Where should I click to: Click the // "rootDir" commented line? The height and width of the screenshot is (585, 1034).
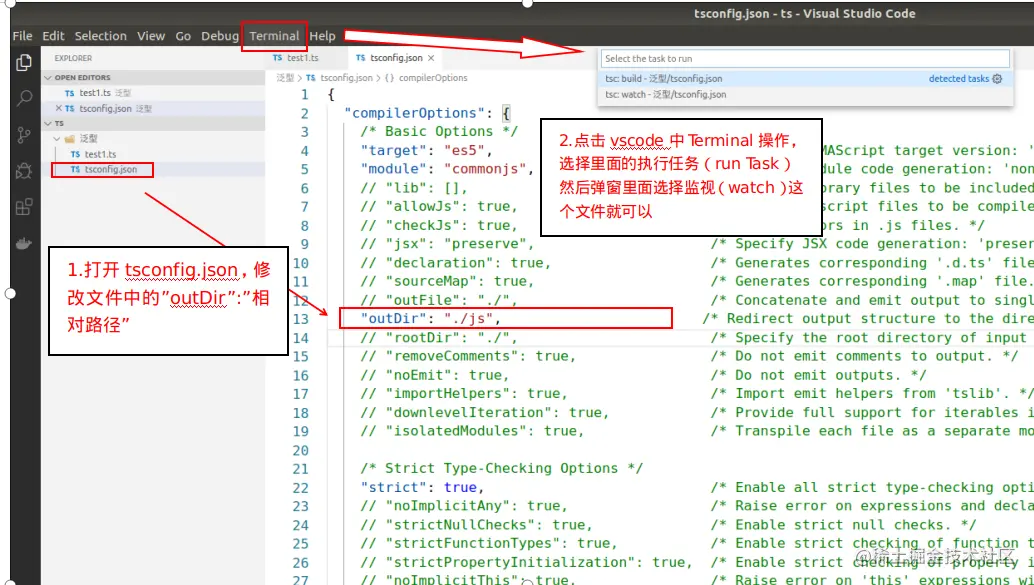click(x=439, y=338)
